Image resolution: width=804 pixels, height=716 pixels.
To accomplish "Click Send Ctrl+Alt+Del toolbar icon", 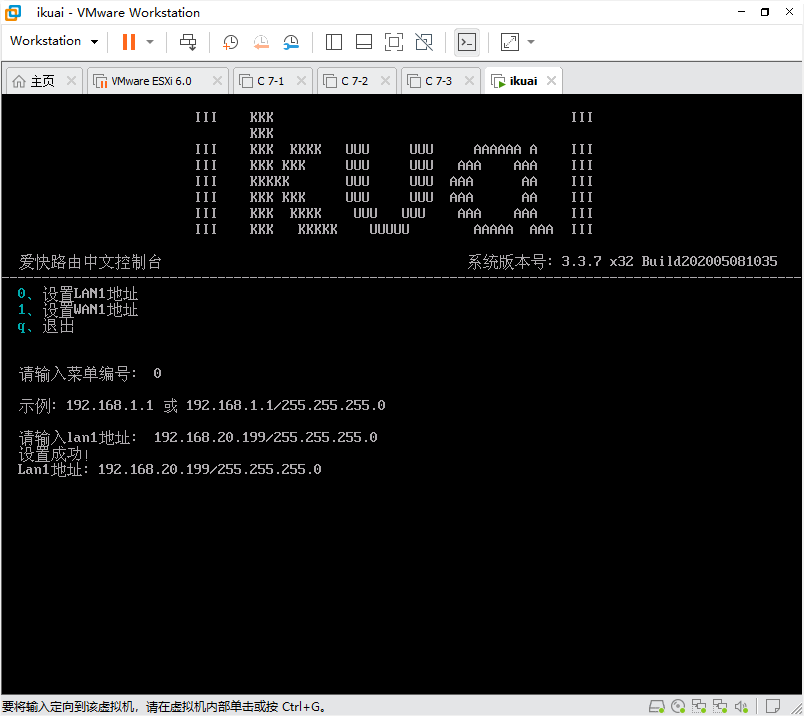I will (x=188, y=42).
